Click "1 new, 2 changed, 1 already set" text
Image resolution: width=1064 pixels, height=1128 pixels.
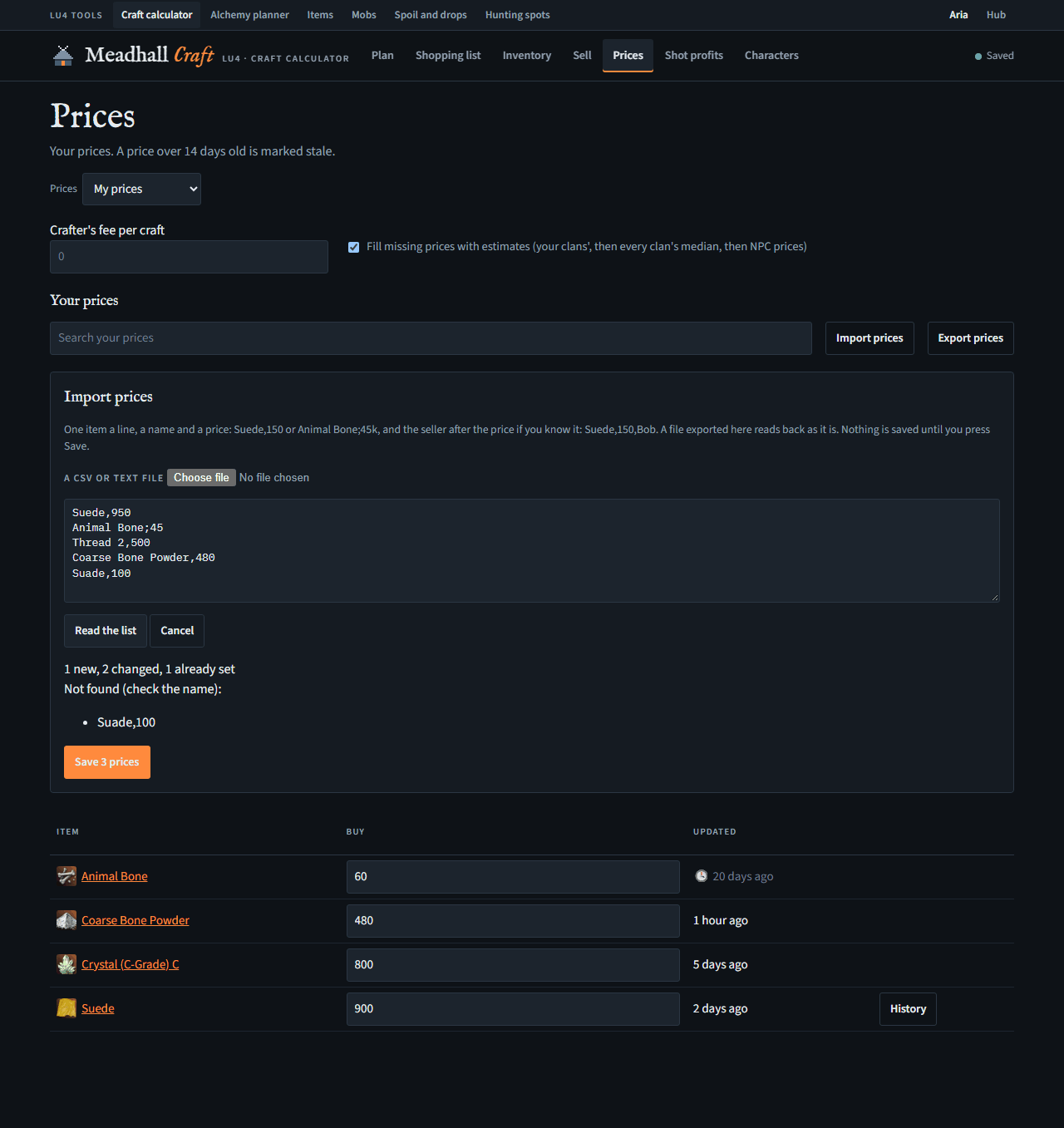[150, 669]
